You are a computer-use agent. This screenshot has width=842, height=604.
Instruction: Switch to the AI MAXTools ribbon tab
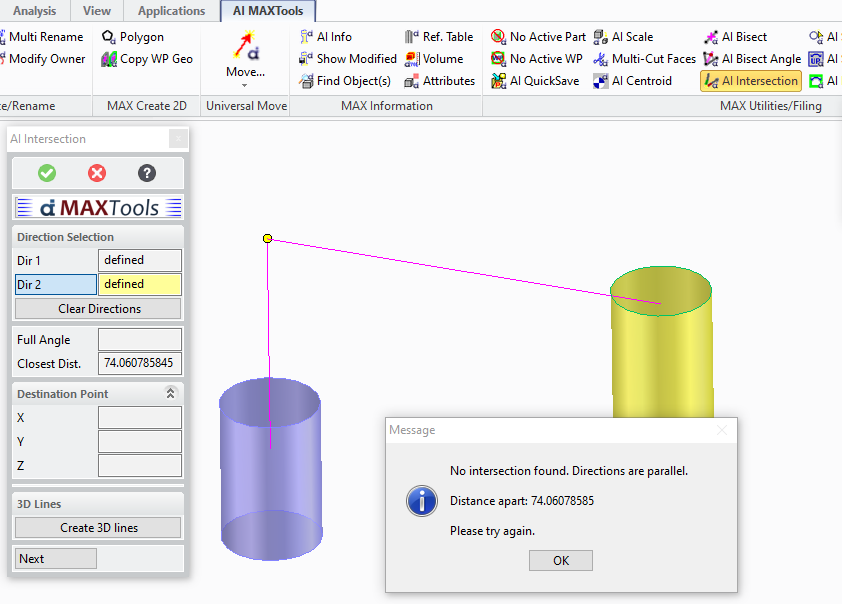point(267,11)
